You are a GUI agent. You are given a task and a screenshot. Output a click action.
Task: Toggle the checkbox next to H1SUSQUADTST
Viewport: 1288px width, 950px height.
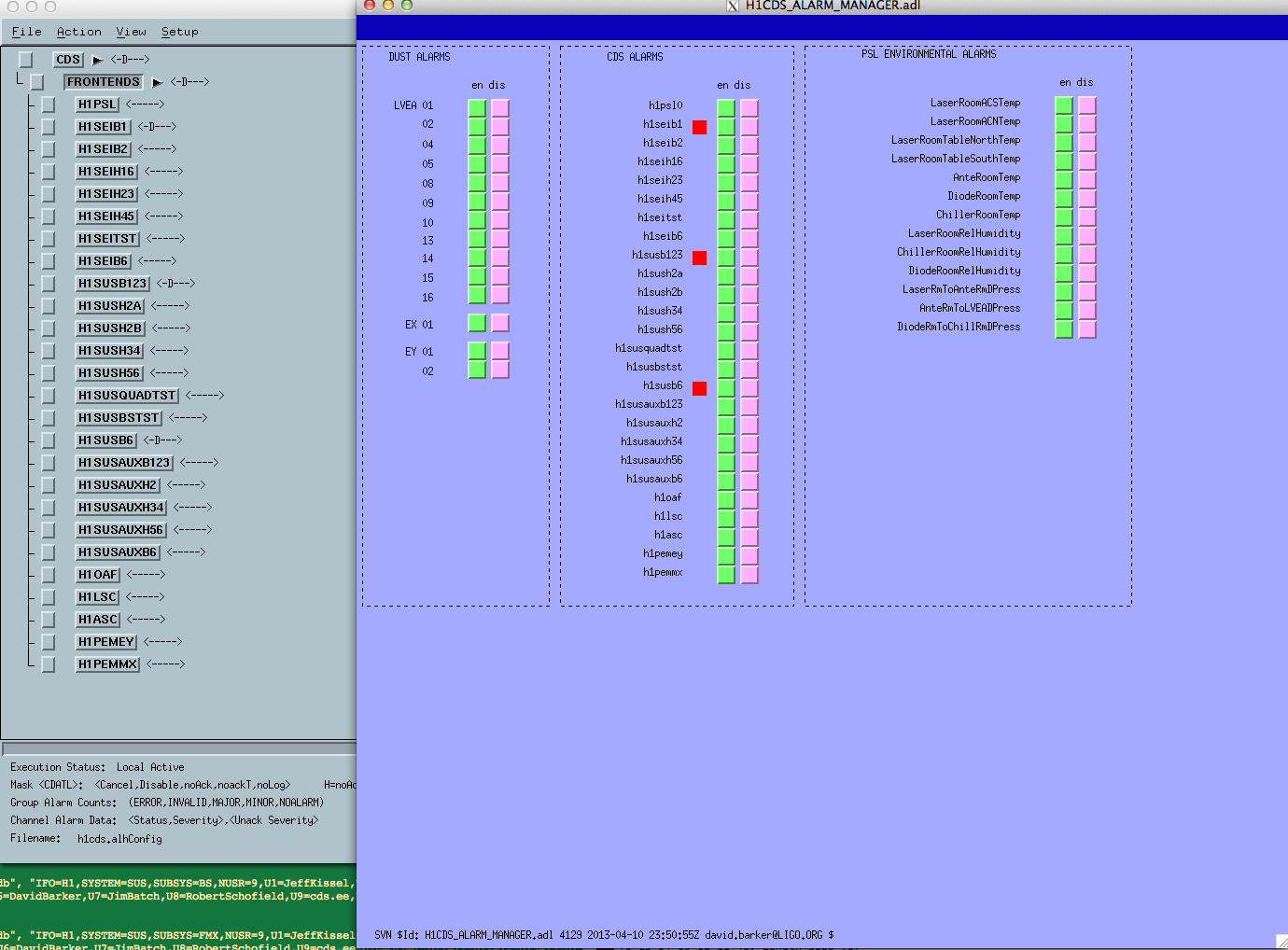pyautogui.click(x=49, y=396)
